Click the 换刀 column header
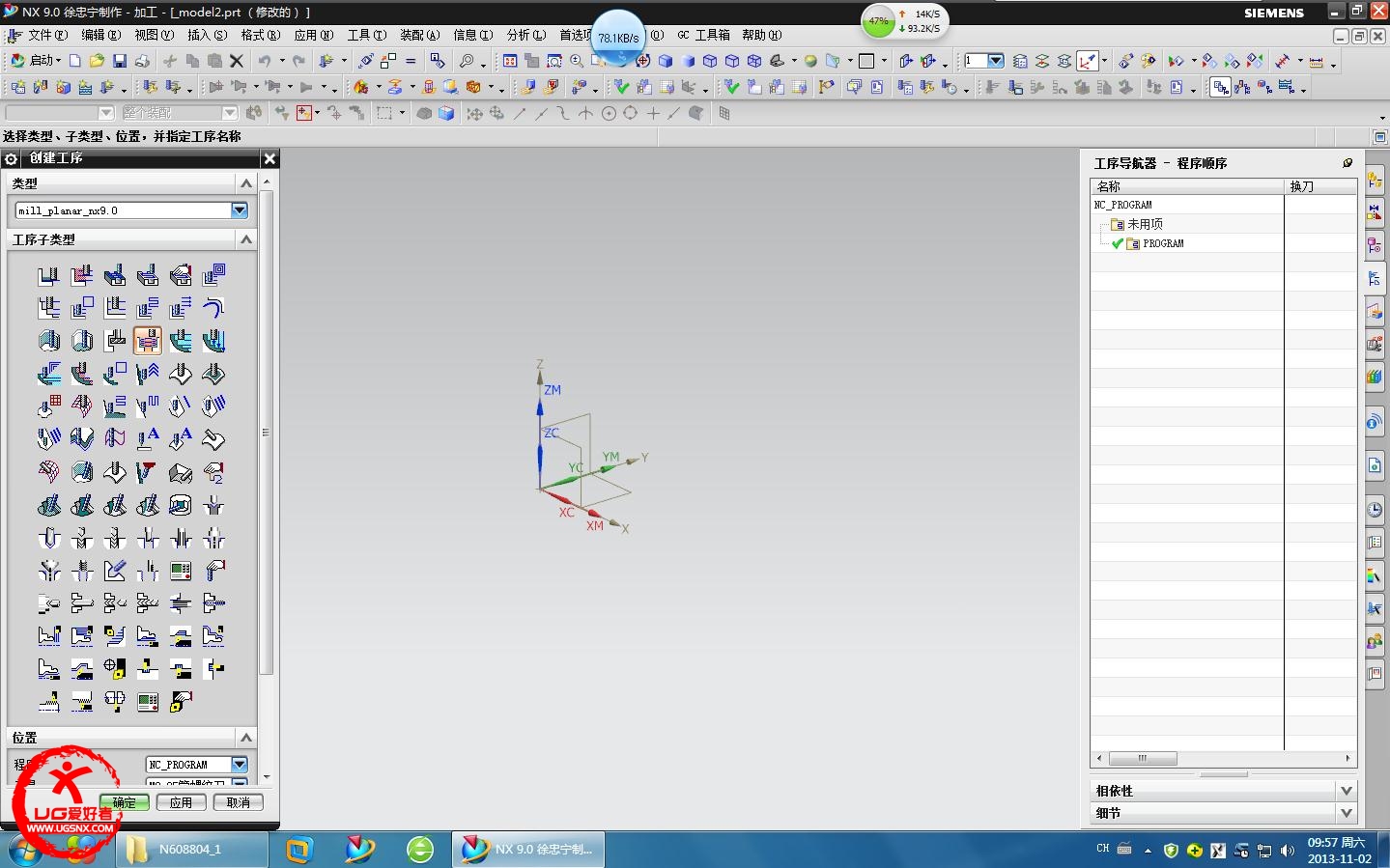The width and height of the screenshot is (1390, 868). 1319,186
